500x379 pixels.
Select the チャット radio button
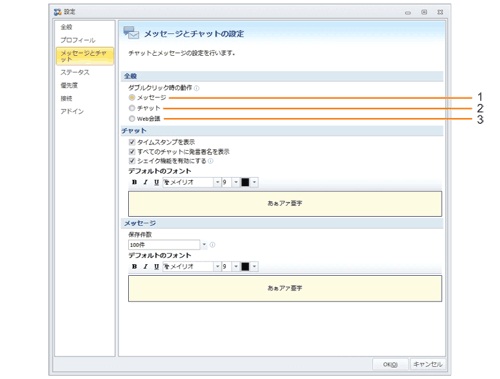[x=132, y=108]
